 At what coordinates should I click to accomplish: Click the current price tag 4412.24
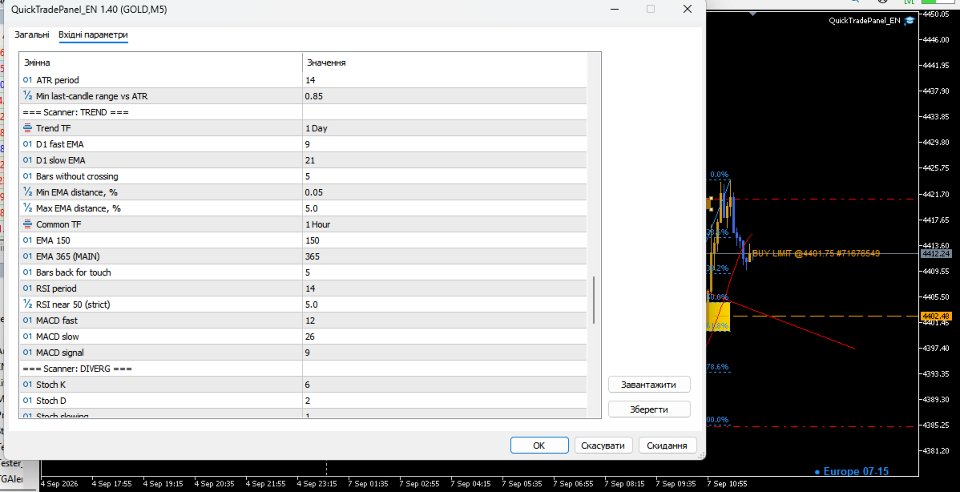(x=935, y=253)
